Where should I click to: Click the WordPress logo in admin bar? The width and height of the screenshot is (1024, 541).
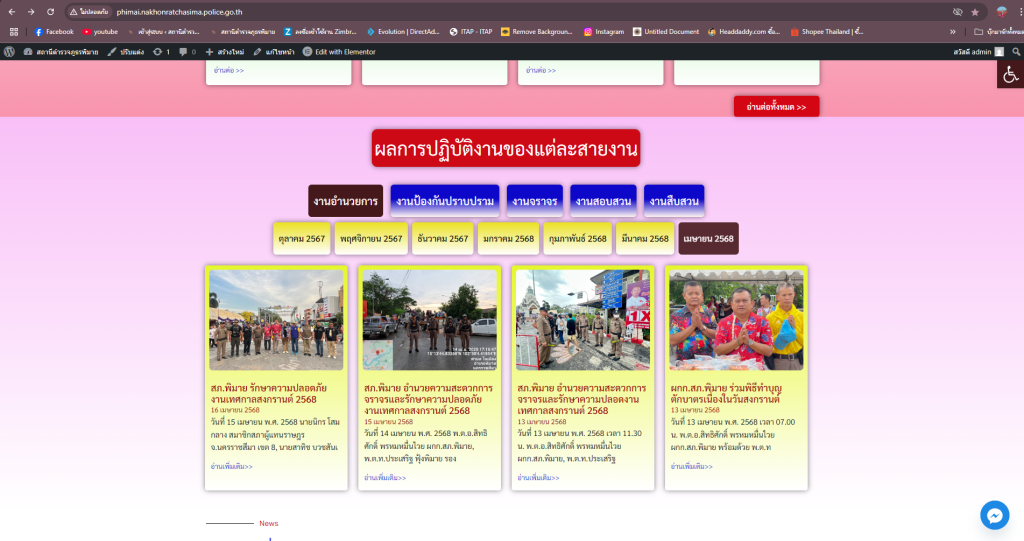pos(9,51)
